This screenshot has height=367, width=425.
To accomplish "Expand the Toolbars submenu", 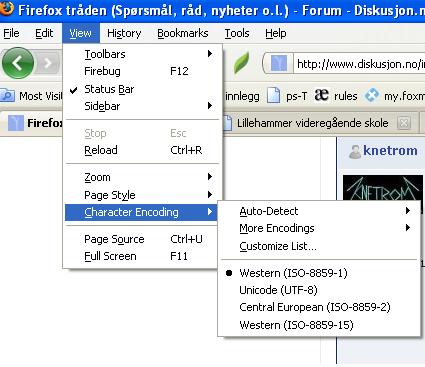I will click(x=142, y=54).
